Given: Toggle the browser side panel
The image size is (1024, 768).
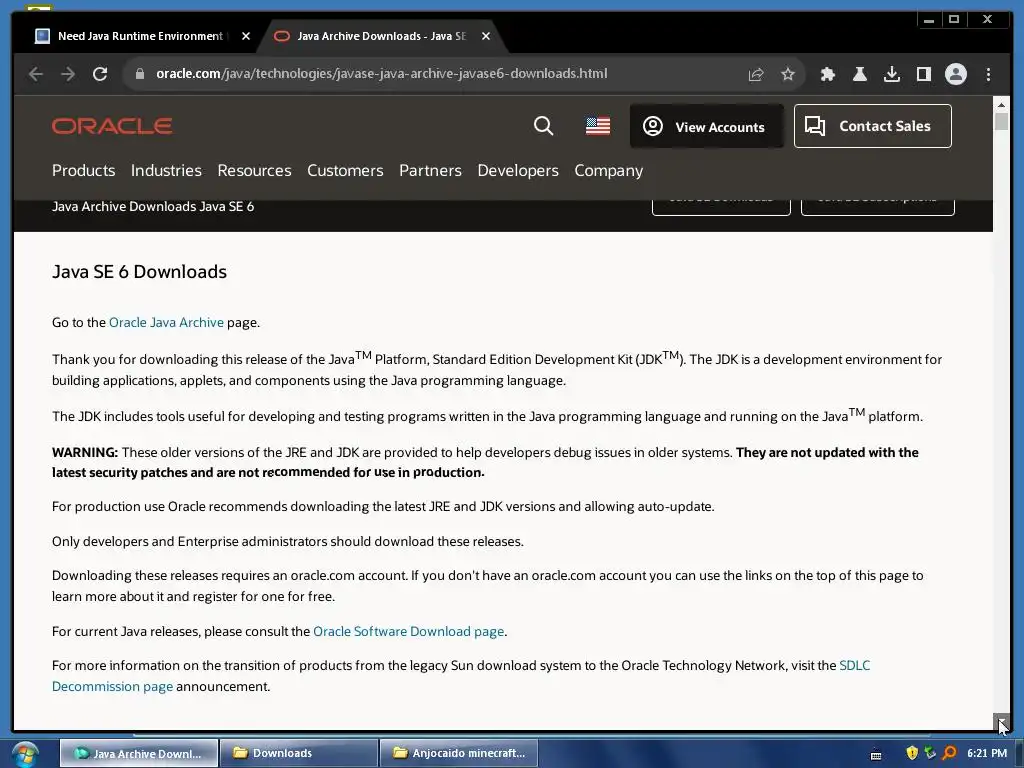Looking at the screenshot, I should (923, 74).
